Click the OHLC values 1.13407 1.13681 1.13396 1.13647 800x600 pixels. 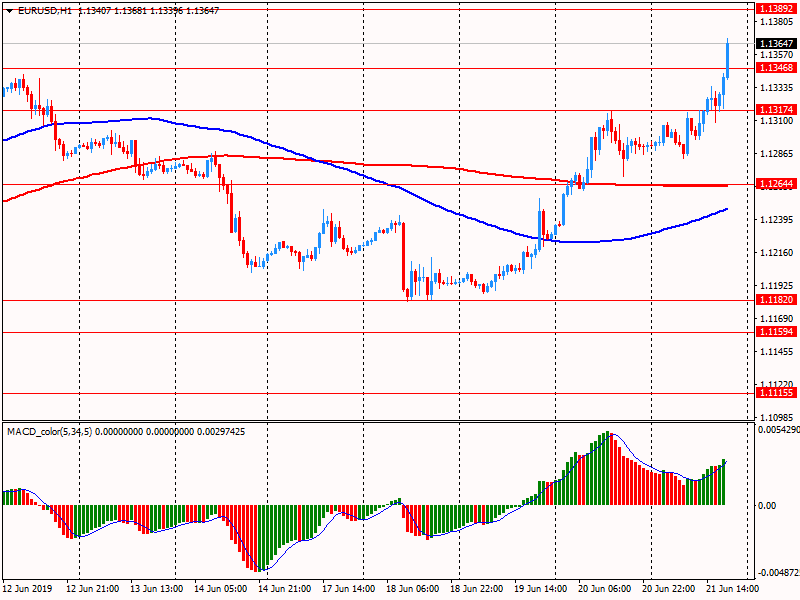pyautogui.click(x=148, y=11)
